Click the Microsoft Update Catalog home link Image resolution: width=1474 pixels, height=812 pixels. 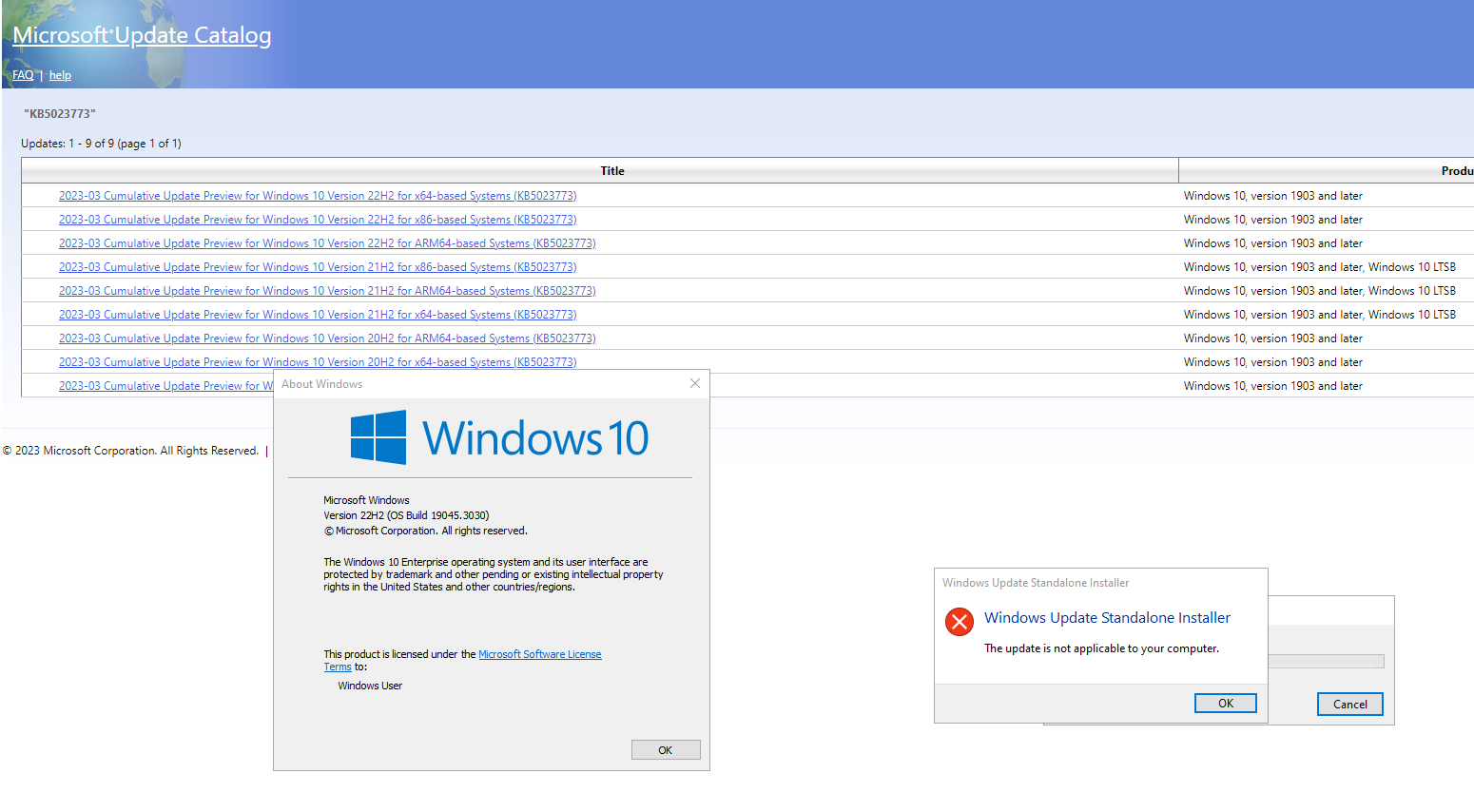[x=141, y=34]
